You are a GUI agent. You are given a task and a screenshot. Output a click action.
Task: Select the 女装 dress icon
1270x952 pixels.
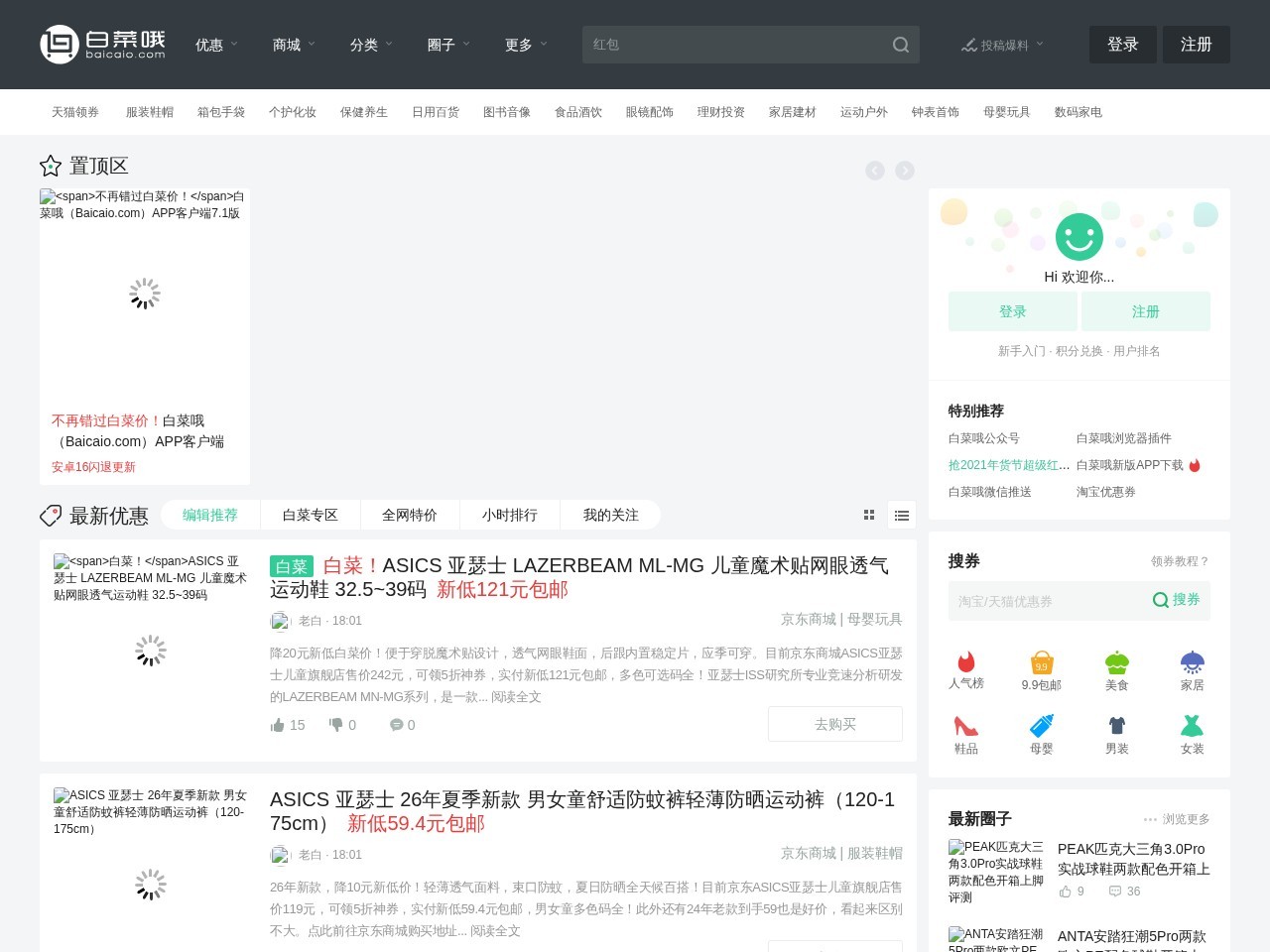(1192, 726)
